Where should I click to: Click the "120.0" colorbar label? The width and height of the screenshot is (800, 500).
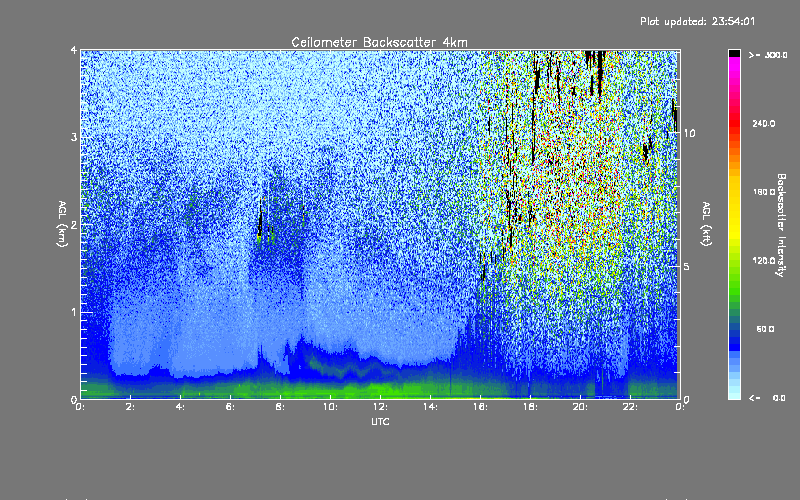[x=764, y=261]
